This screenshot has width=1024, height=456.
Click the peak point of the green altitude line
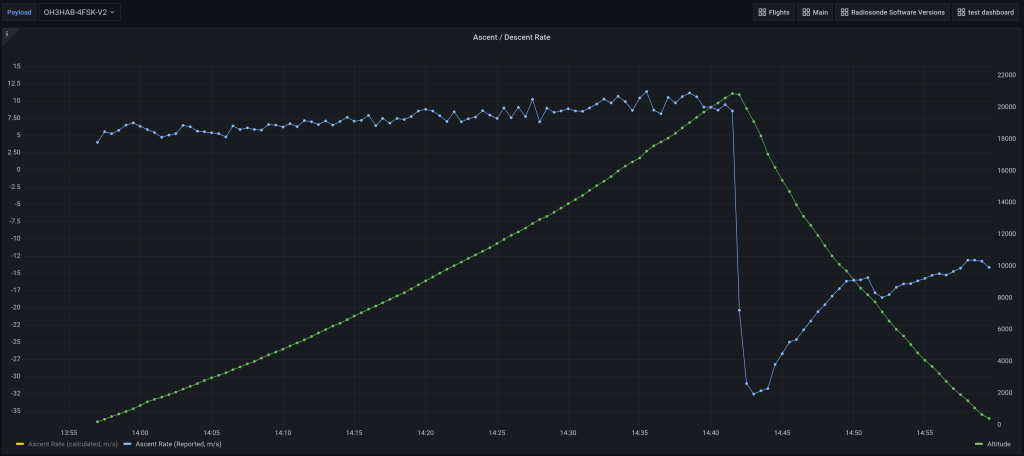point(733,93)
